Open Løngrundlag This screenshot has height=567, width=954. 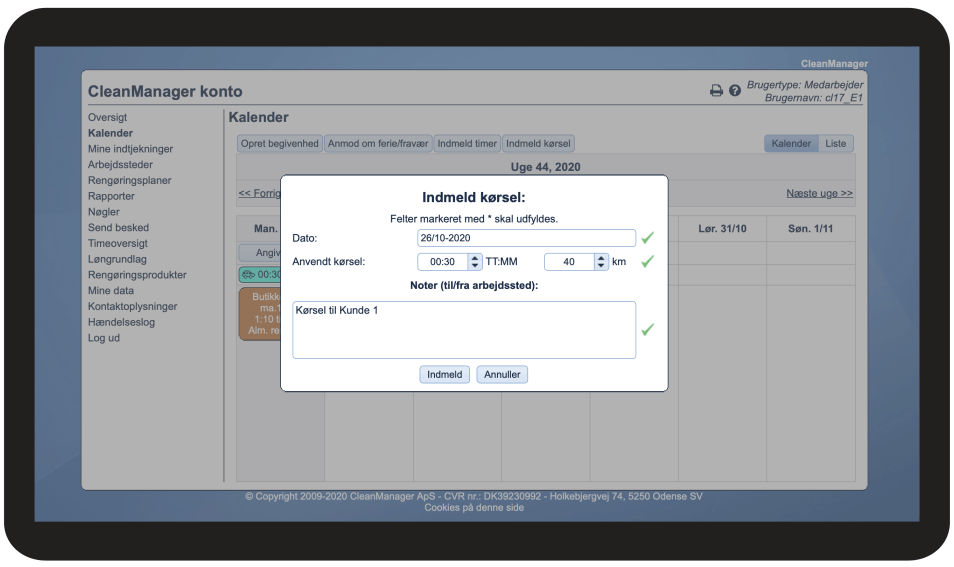pos(117,259)
